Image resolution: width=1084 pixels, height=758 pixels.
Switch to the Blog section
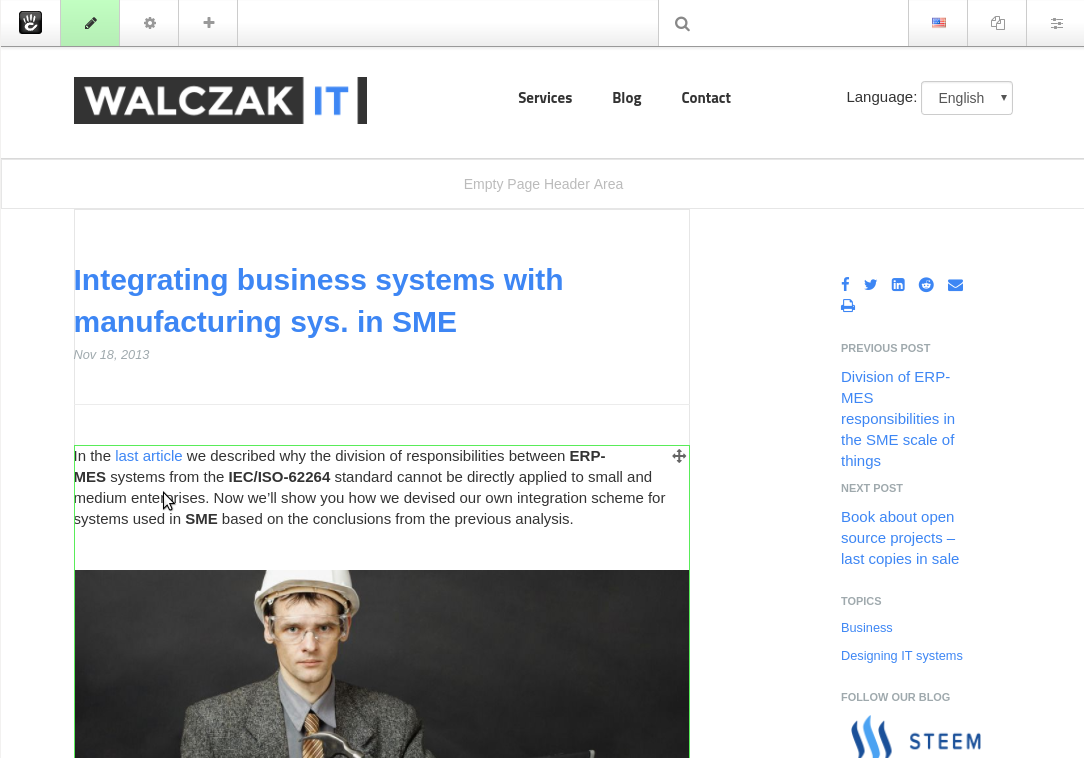[x=626, y=98]
